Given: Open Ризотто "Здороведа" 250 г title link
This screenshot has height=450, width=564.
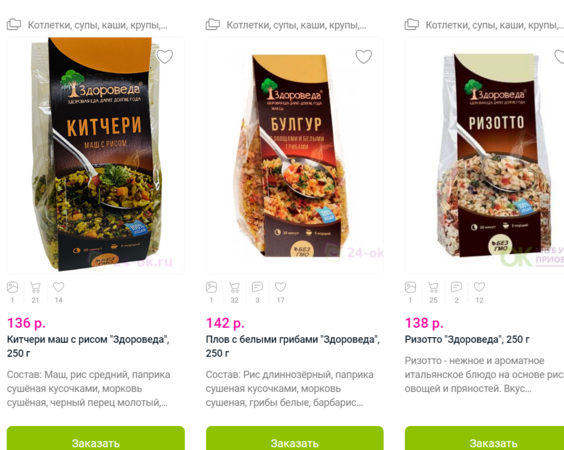Looking at the screenshot, I should pos(467,339).
